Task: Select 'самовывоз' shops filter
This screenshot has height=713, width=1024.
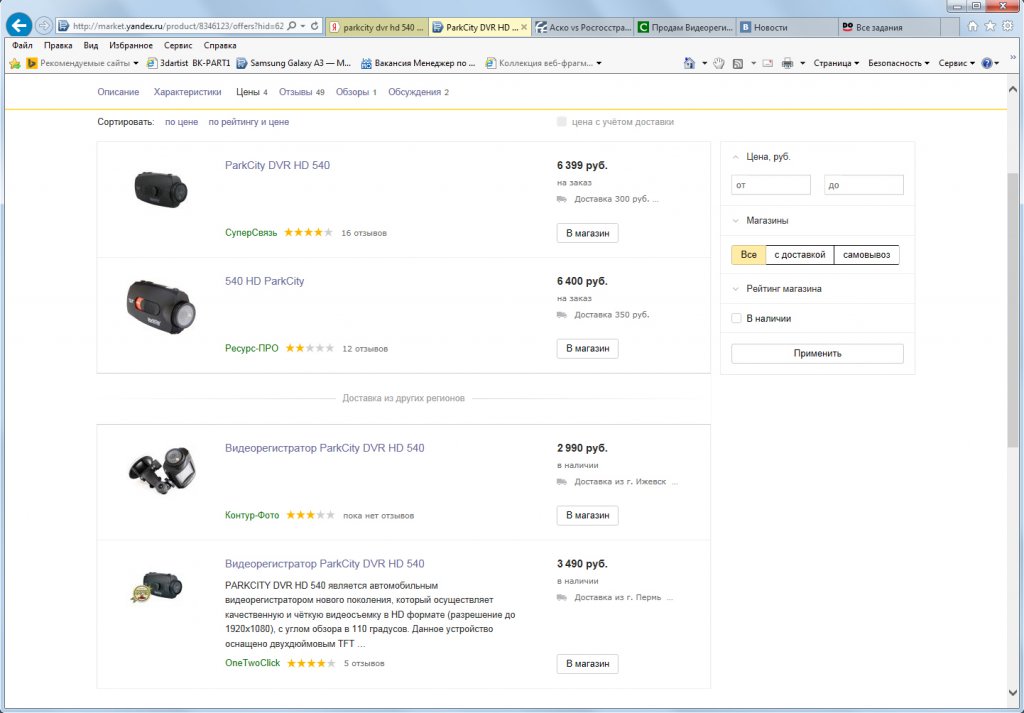Action: (x=867, y=255)
